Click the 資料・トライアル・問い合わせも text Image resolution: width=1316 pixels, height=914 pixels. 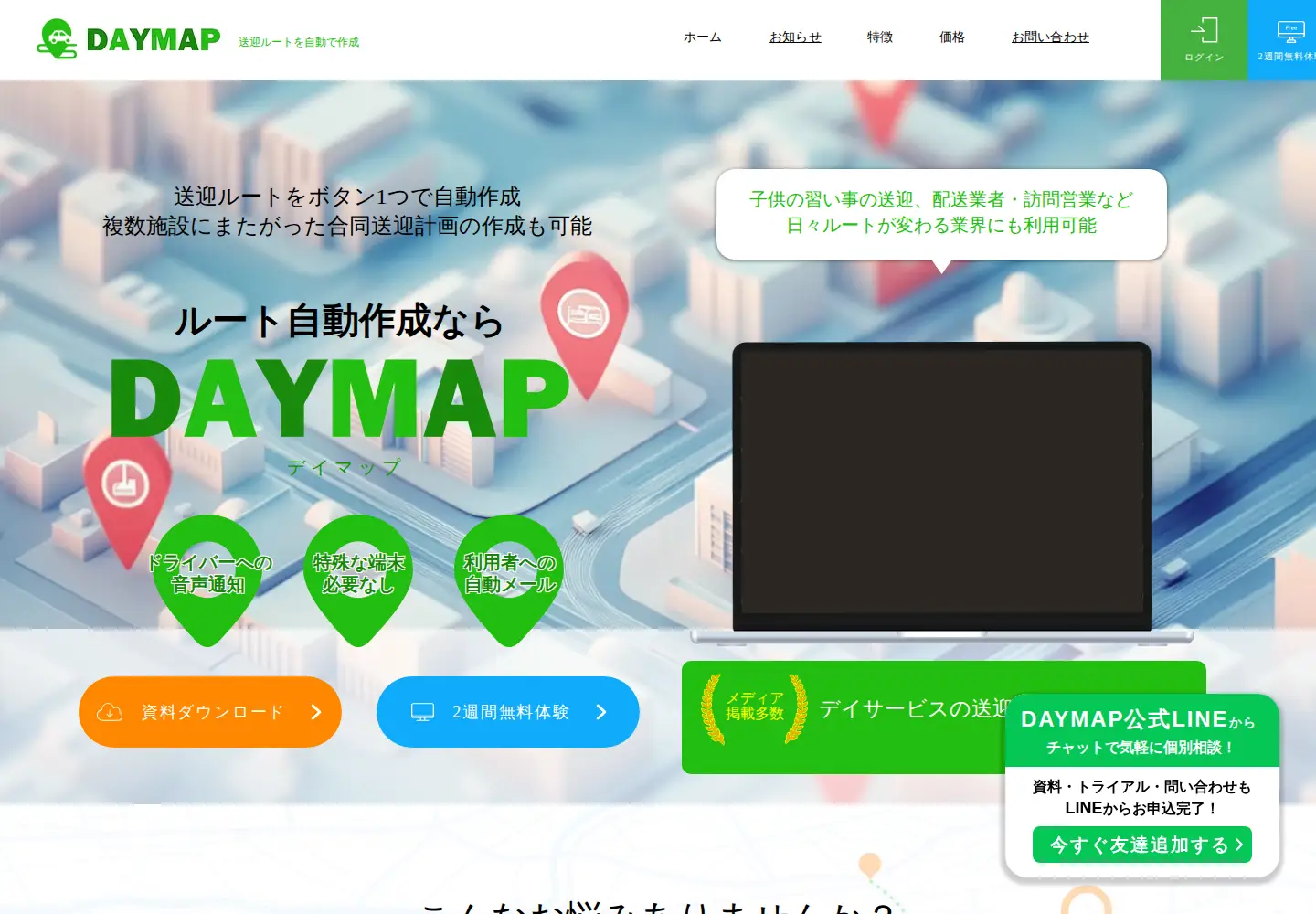tap(1142, 786)
